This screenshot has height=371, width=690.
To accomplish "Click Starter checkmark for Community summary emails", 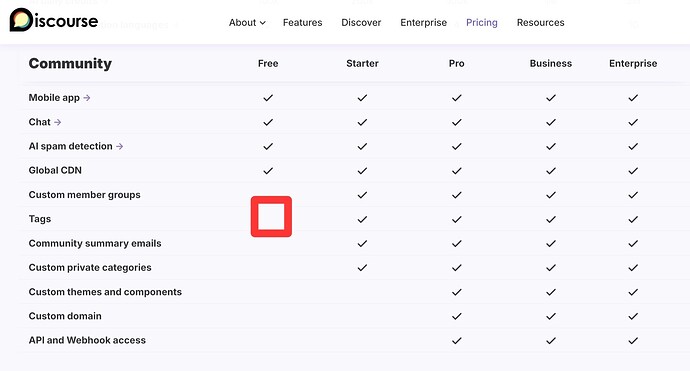I will pyautogui.click(x=362, y=243).
